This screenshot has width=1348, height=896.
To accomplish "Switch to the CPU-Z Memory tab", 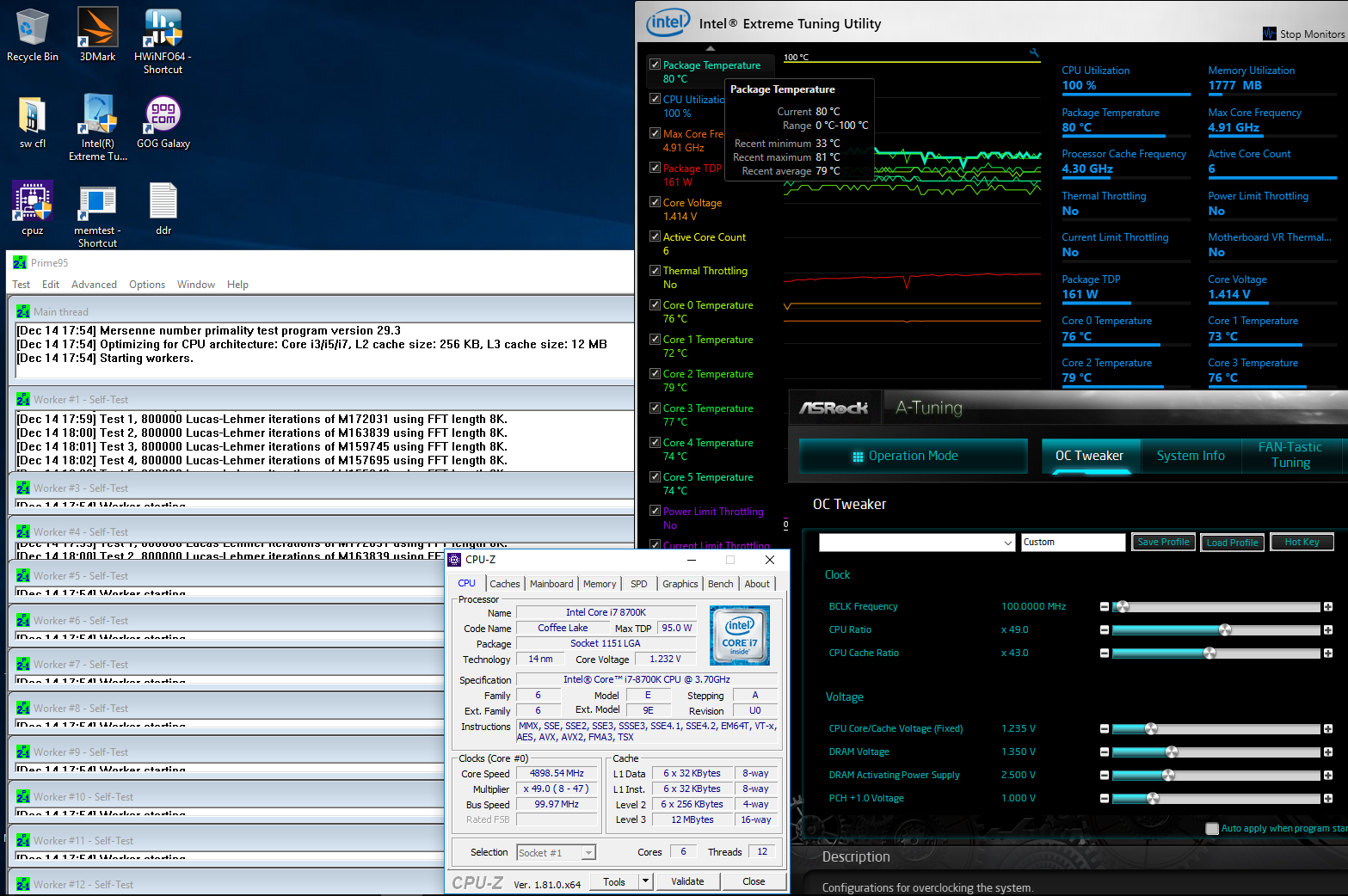I will pos(600,584).
